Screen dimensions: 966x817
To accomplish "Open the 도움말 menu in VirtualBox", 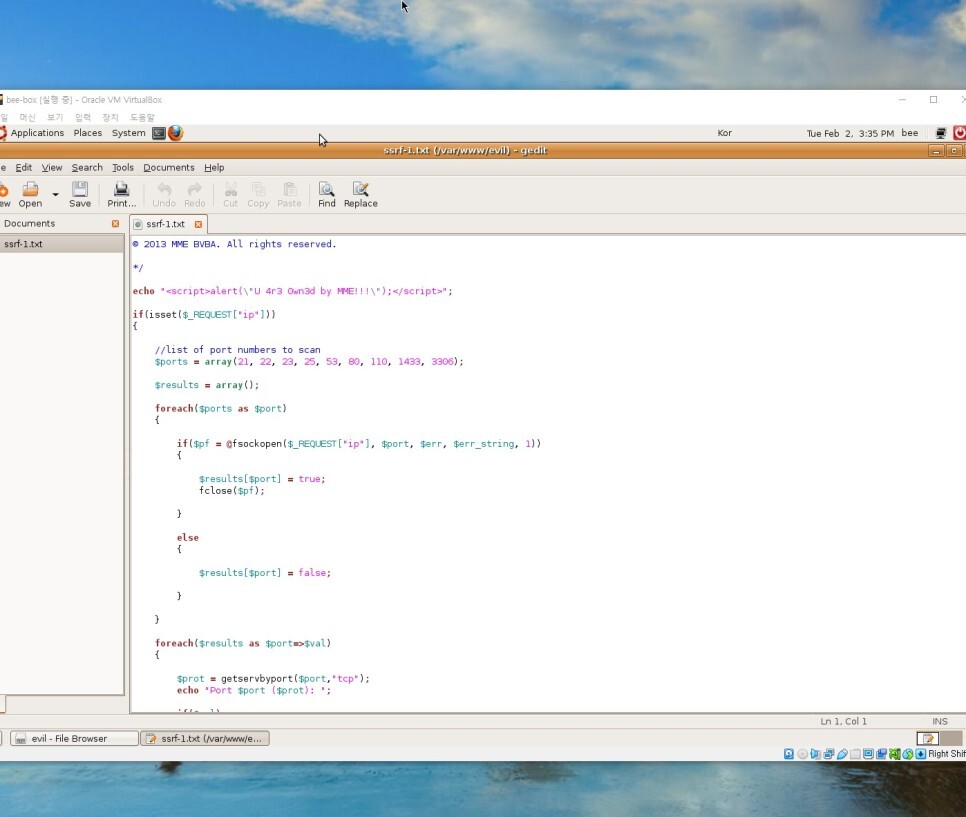I will (x=142, y=117).
